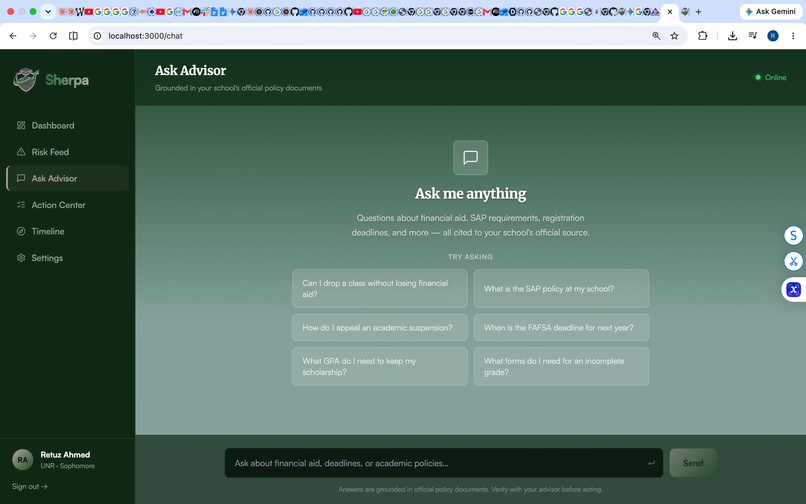Click the large chat bubble icon above Ask me anything

[x=470, y=157]
